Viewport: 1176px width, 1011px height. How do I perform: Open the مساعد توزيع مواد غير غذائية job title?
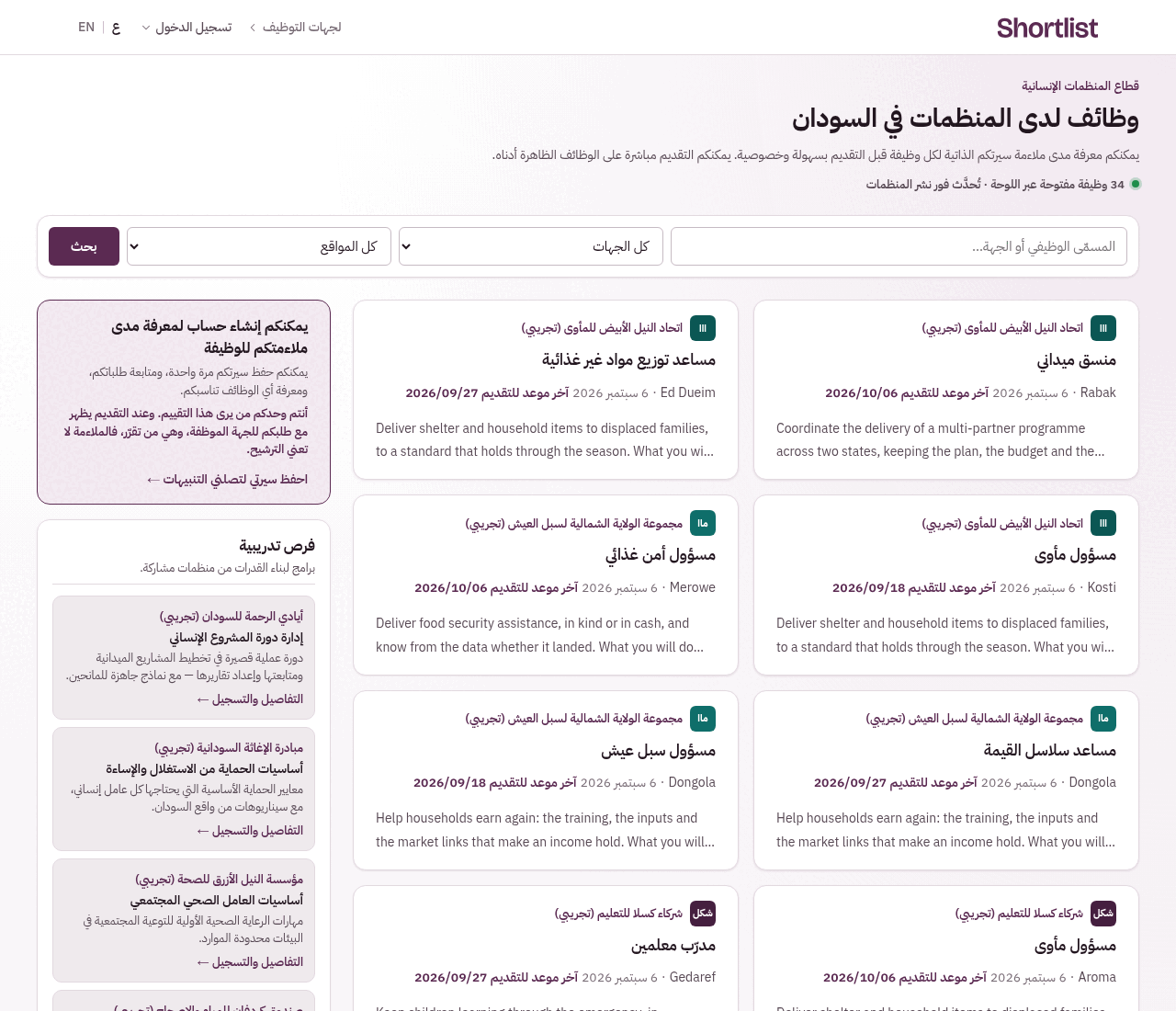pos(628,360)
